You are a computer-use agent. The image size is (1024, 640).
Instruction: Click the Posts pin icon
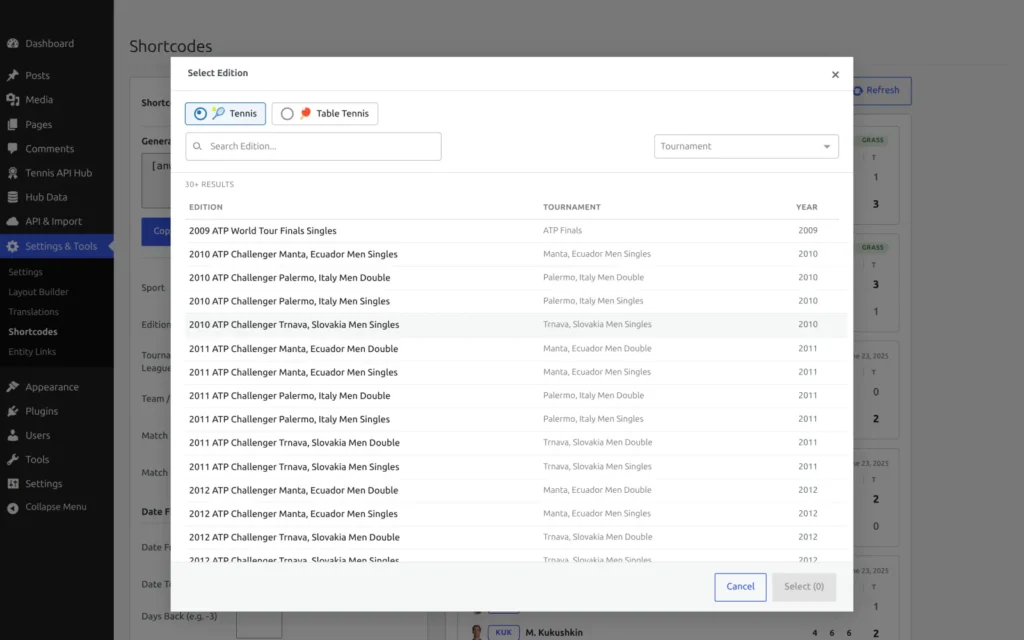(12, 75)
